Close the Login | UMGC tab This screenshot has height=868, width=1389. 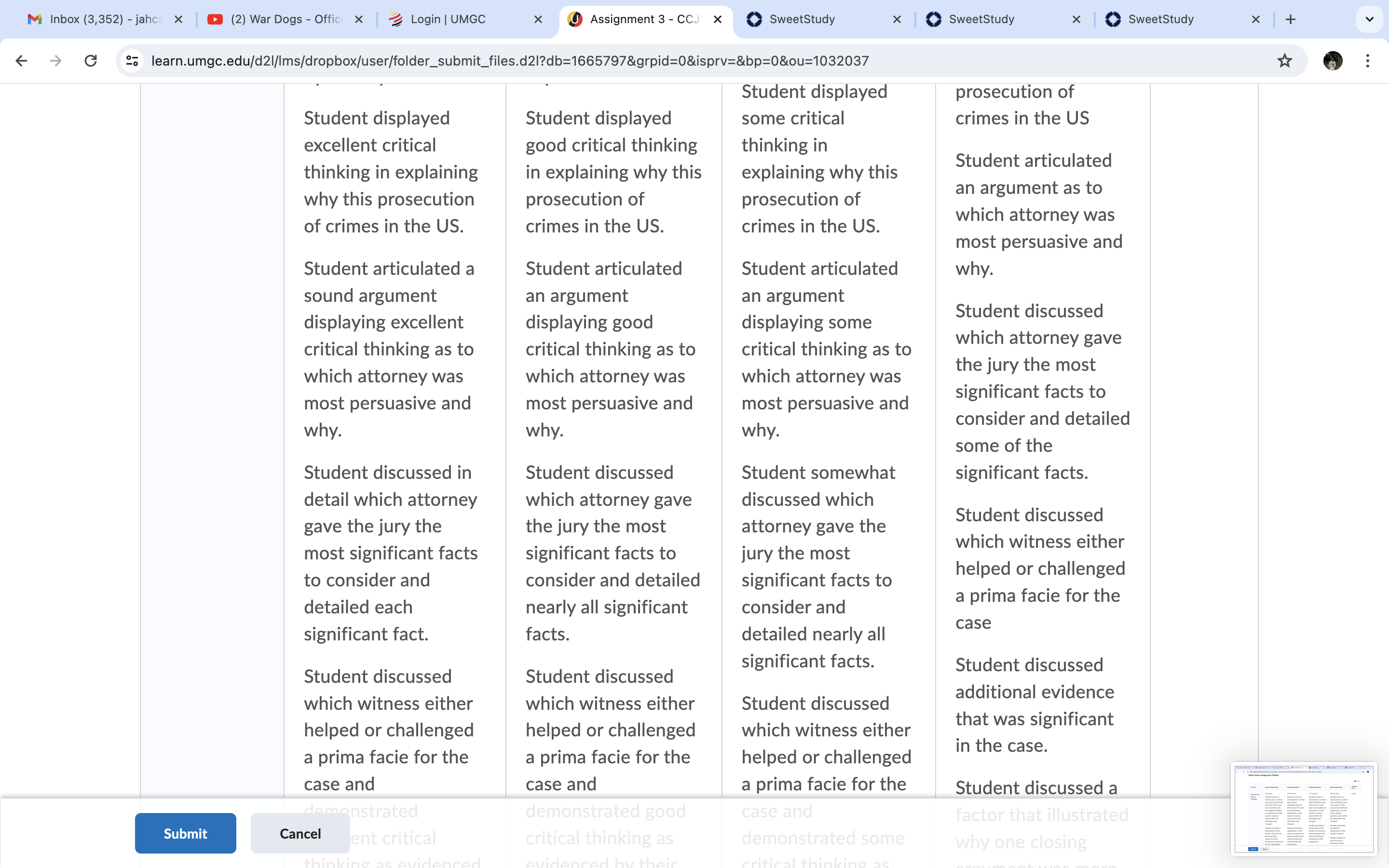[x=538, y=19]
